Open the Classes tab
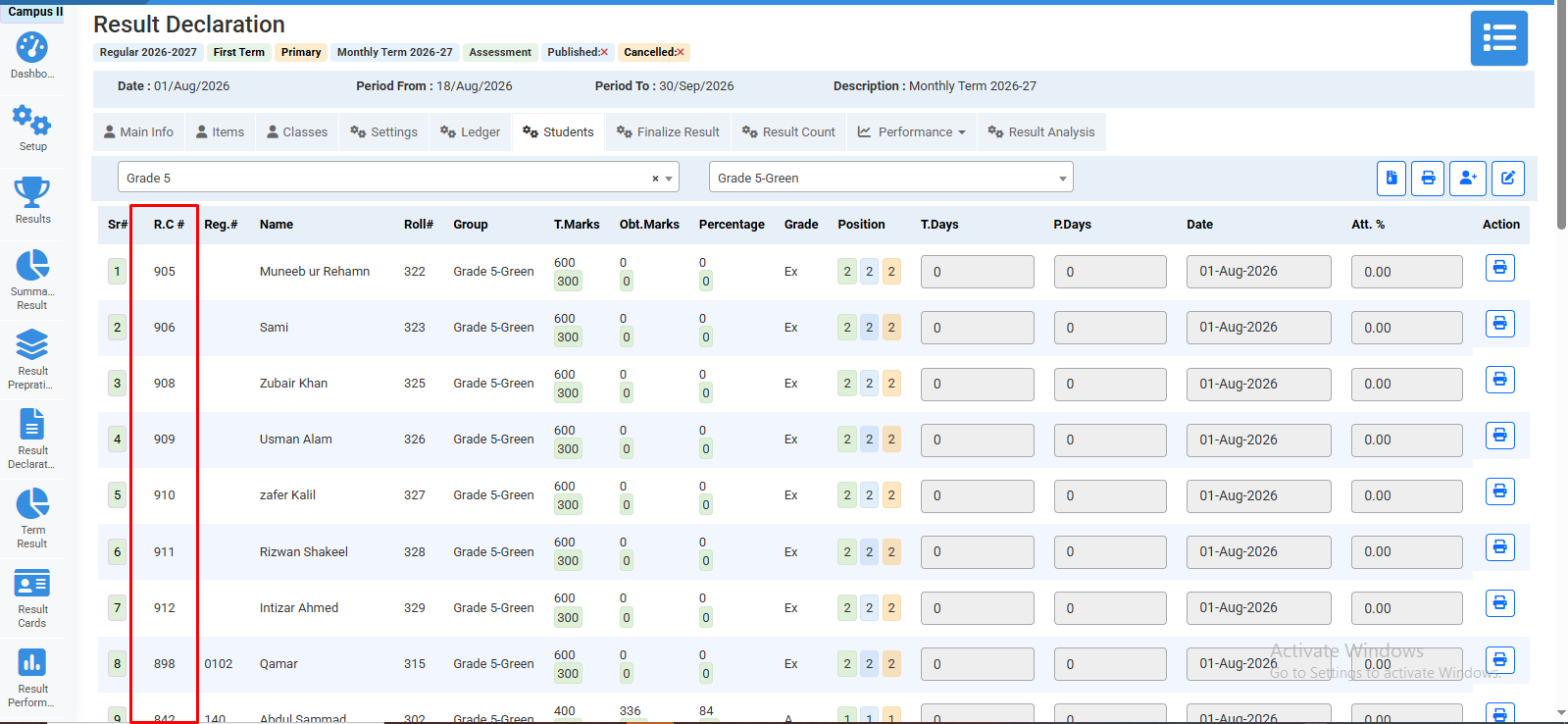Image resolution: width=1568 pixels, height=724 pixels. point(297,132)
